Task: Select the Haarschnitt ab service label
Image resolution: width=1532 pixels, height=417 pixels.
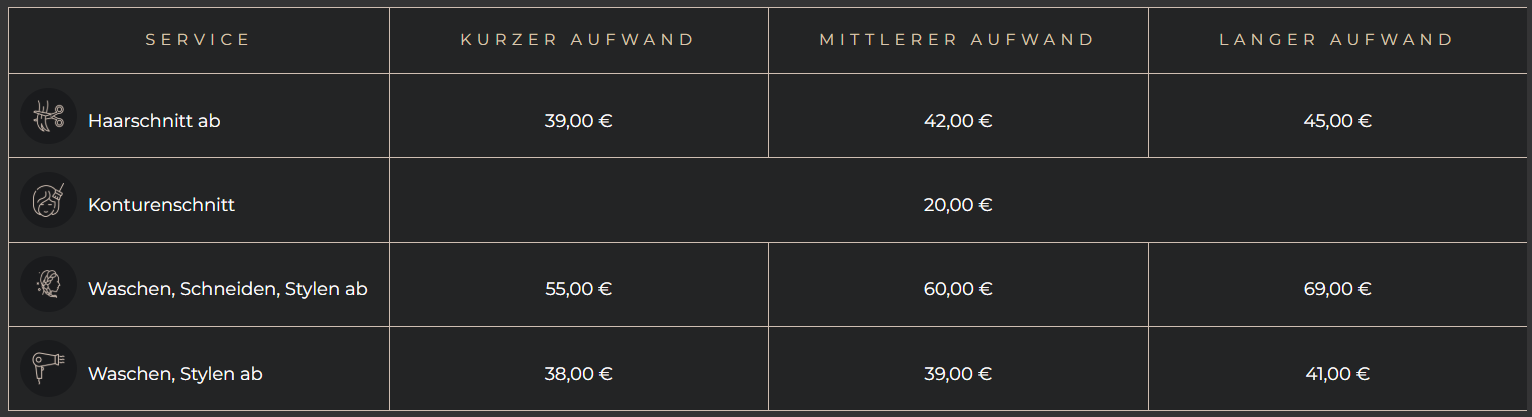Action: click(154, 121)
